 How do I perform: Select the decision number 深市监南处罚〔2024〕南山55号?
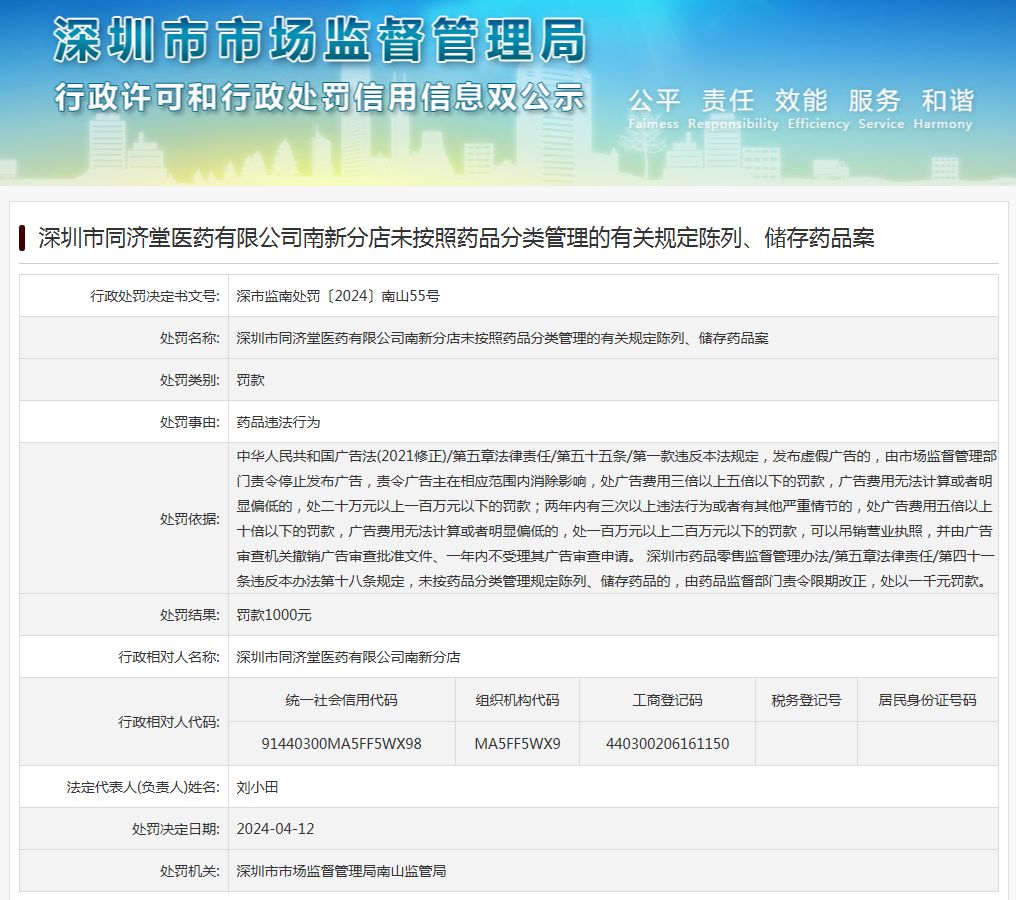(338, 296)
